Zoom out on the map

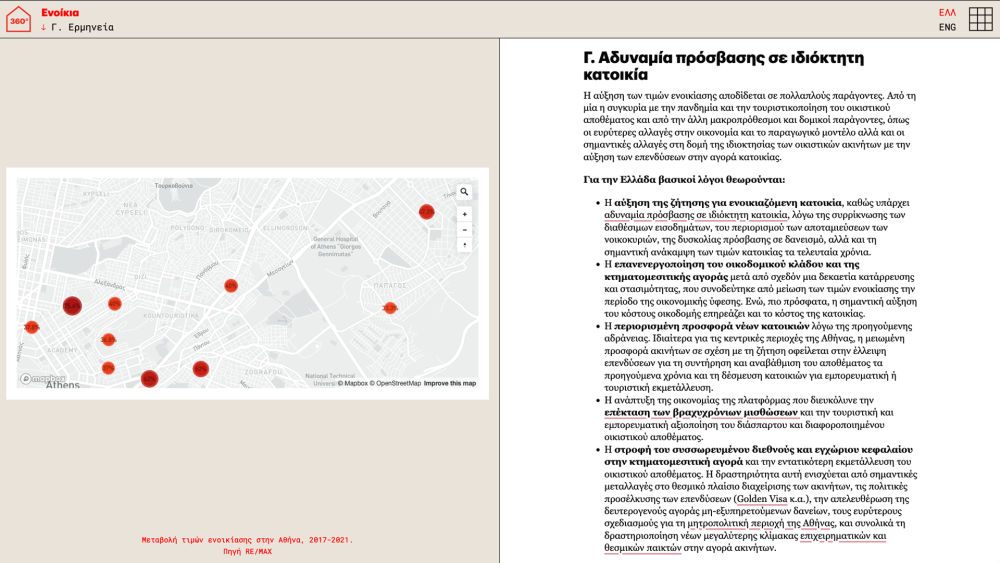(464, 229)
